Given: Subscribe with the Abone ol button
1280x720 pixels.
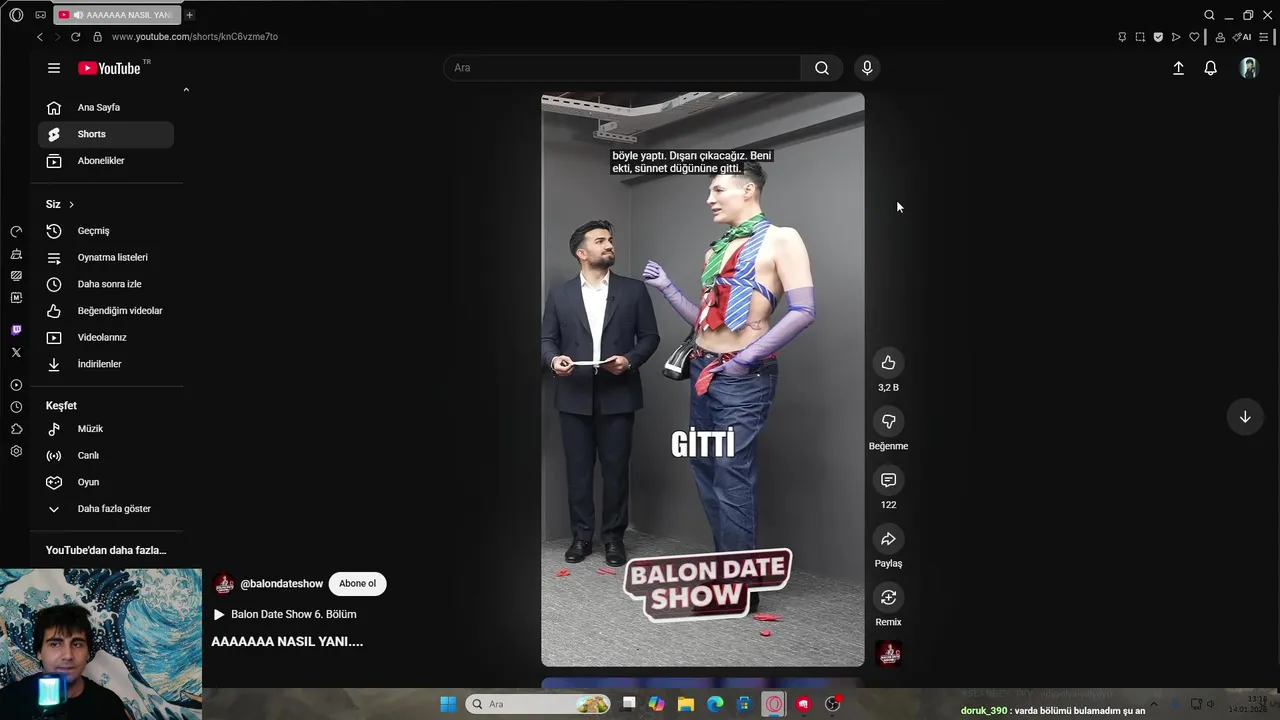Looking at the screenshot, I should (x=357, y=584).
